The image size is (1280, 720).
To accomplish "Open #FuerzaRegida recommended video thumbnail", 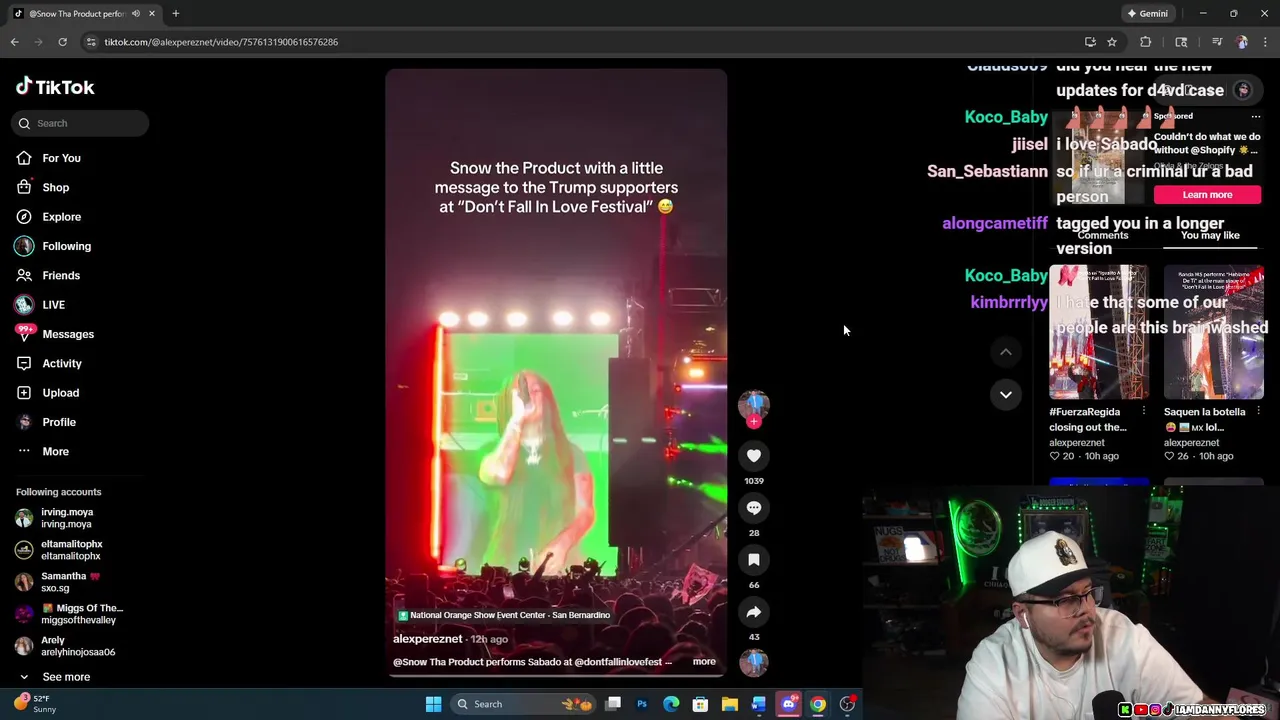I will point(1099,332).
